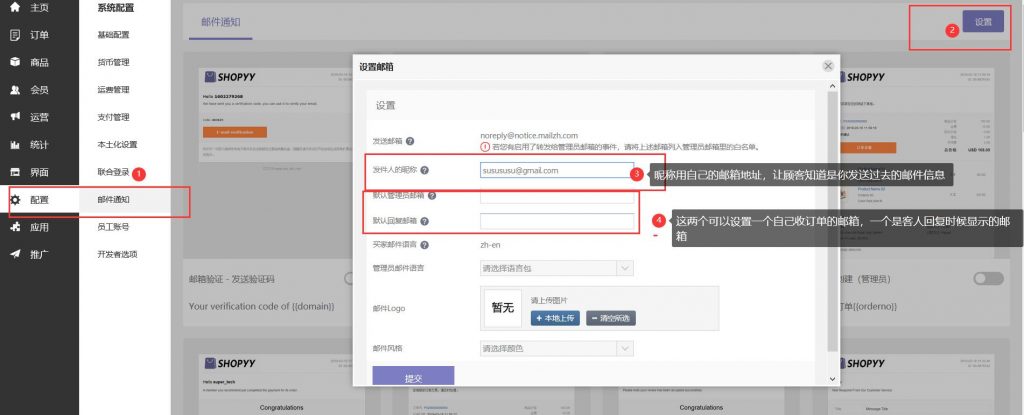Open the 推广 paper plane icon
Viewport: 1024px width, 415px height.
coord(15,254)
